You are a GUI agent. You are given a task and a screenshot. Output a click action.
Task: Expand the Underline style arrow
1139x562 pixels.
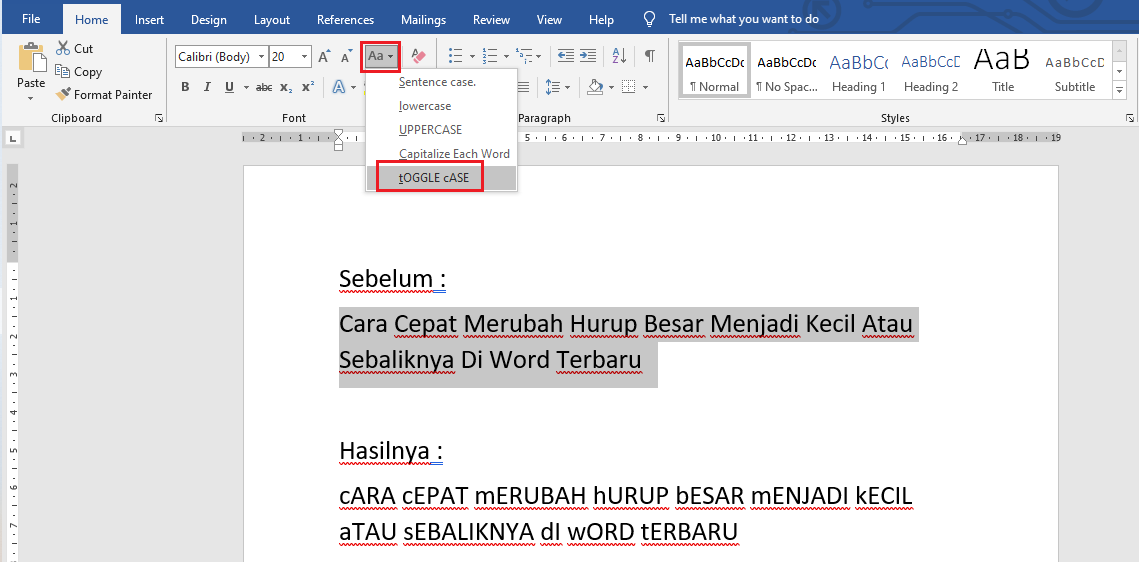coord(246,87)
